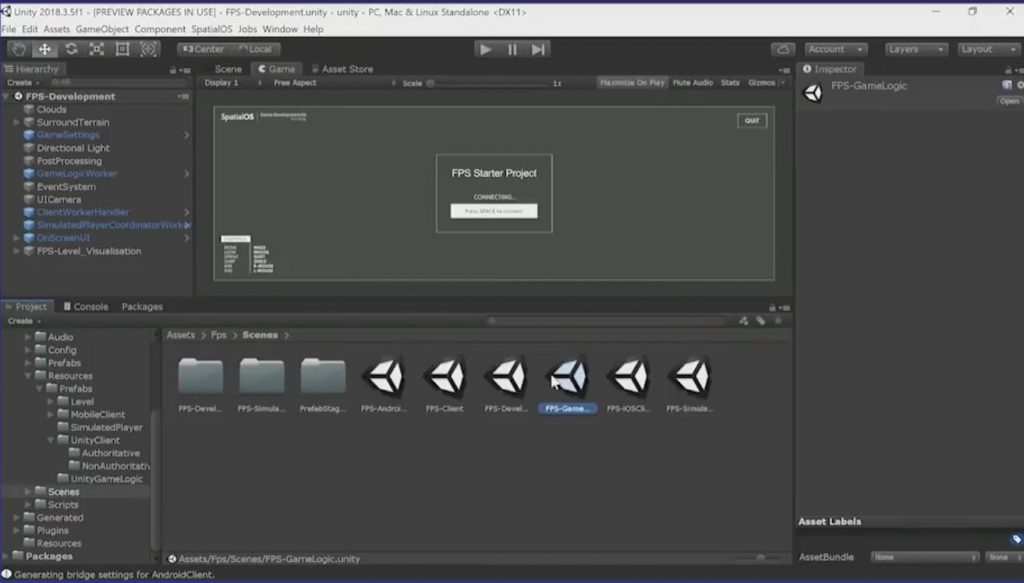Lock the Project panel
Image resolution: width=1024 pixels, height=583 pixels.
point(772,307)
